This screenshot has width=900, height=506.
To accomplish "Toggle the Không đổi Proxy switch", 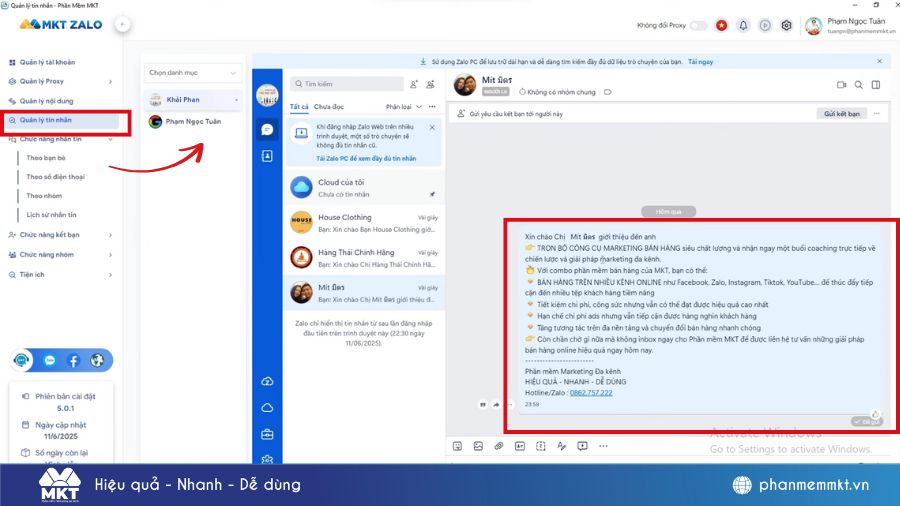I will [698, 25].
